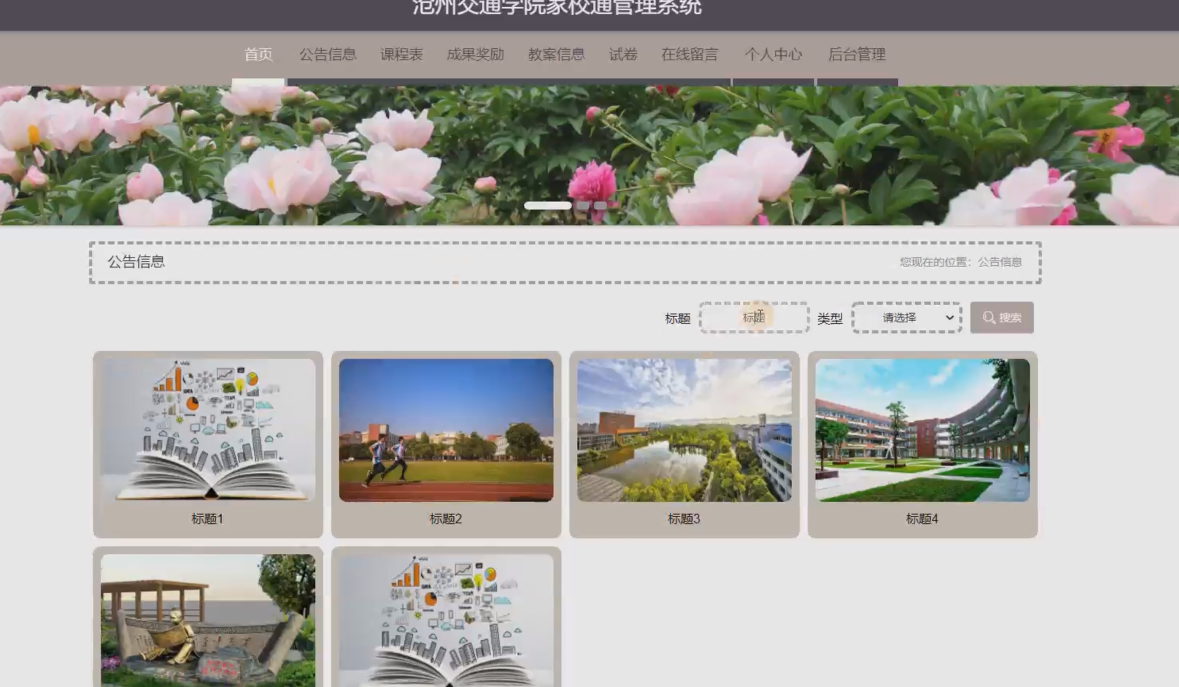Open the 首页 navigation tab
The image size is (1179, 687).
click(x=258, y=55)
